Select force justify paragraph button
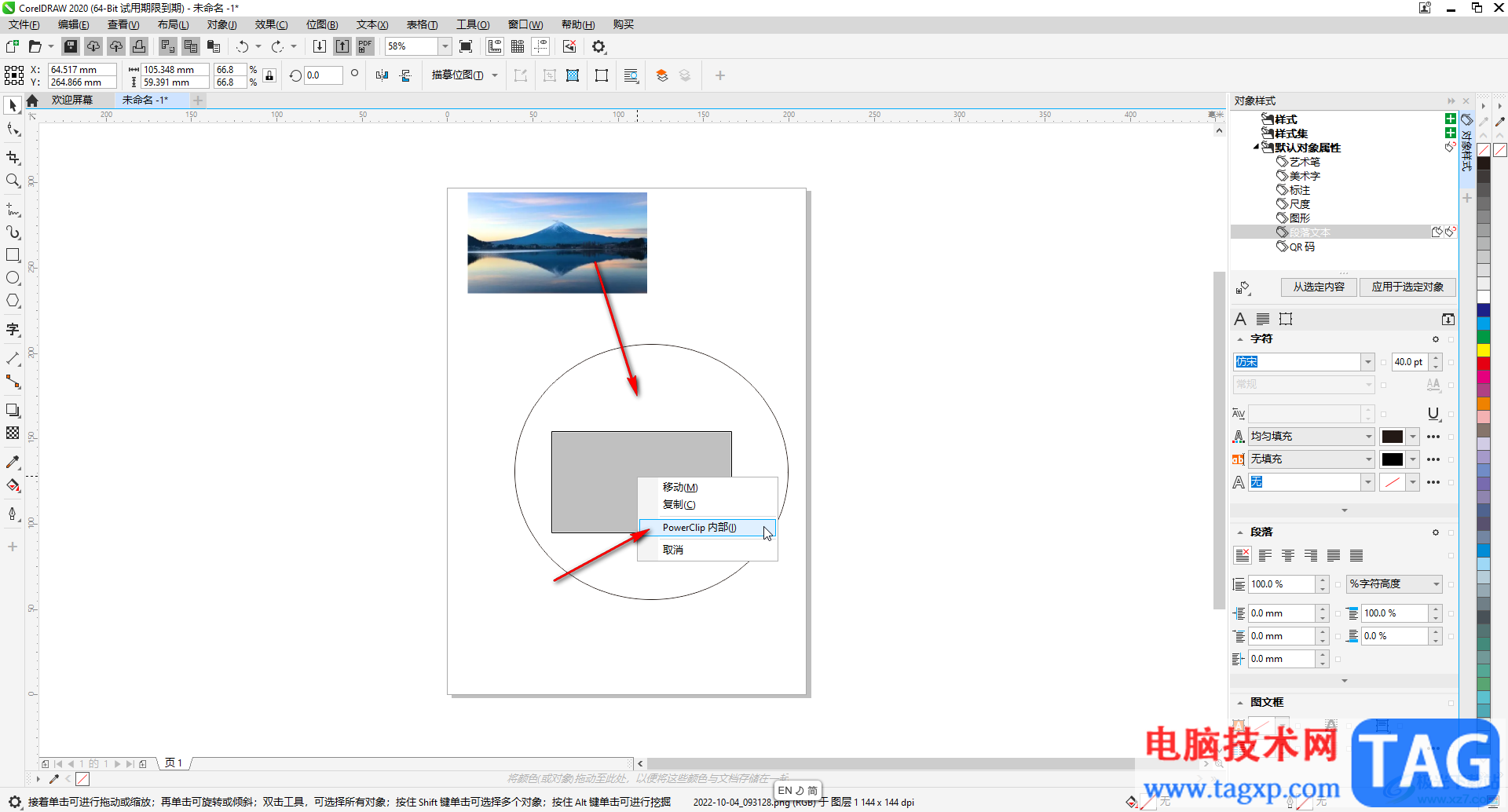1508x812 pixels. [x=1356, y=555]
